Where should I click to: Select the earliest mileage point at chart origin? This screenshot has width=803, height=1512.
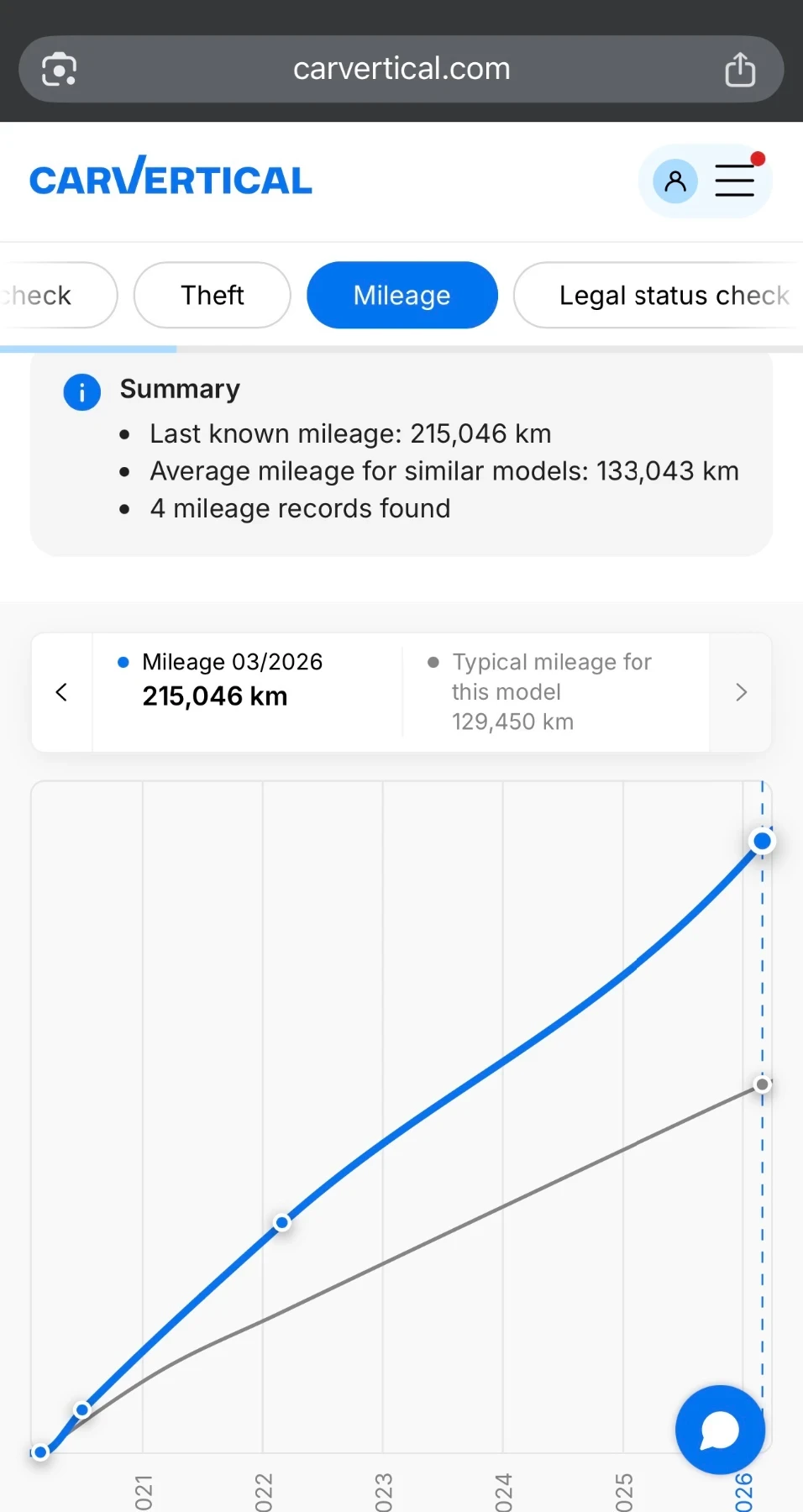(x=40, y=1452)
